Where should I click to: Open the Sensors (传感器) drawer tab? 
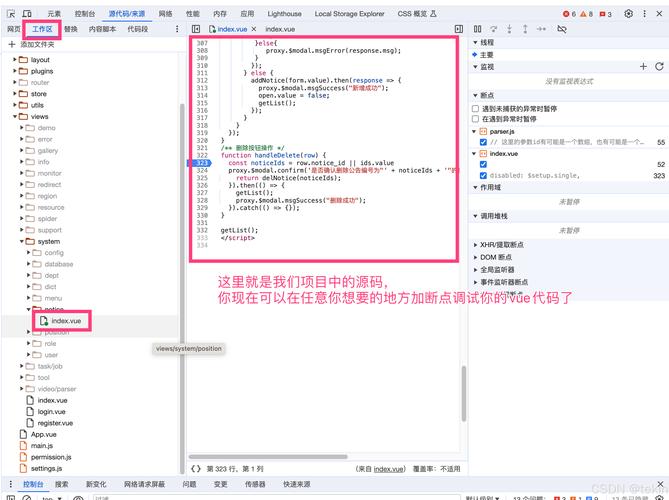[x=255, y=484]
